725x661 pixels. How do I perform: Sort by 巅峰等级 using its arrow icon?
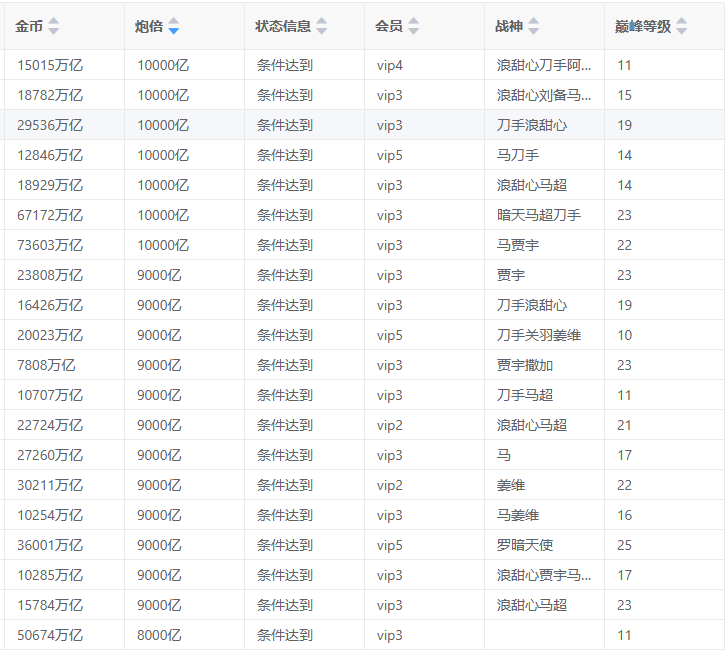(682, 26)
